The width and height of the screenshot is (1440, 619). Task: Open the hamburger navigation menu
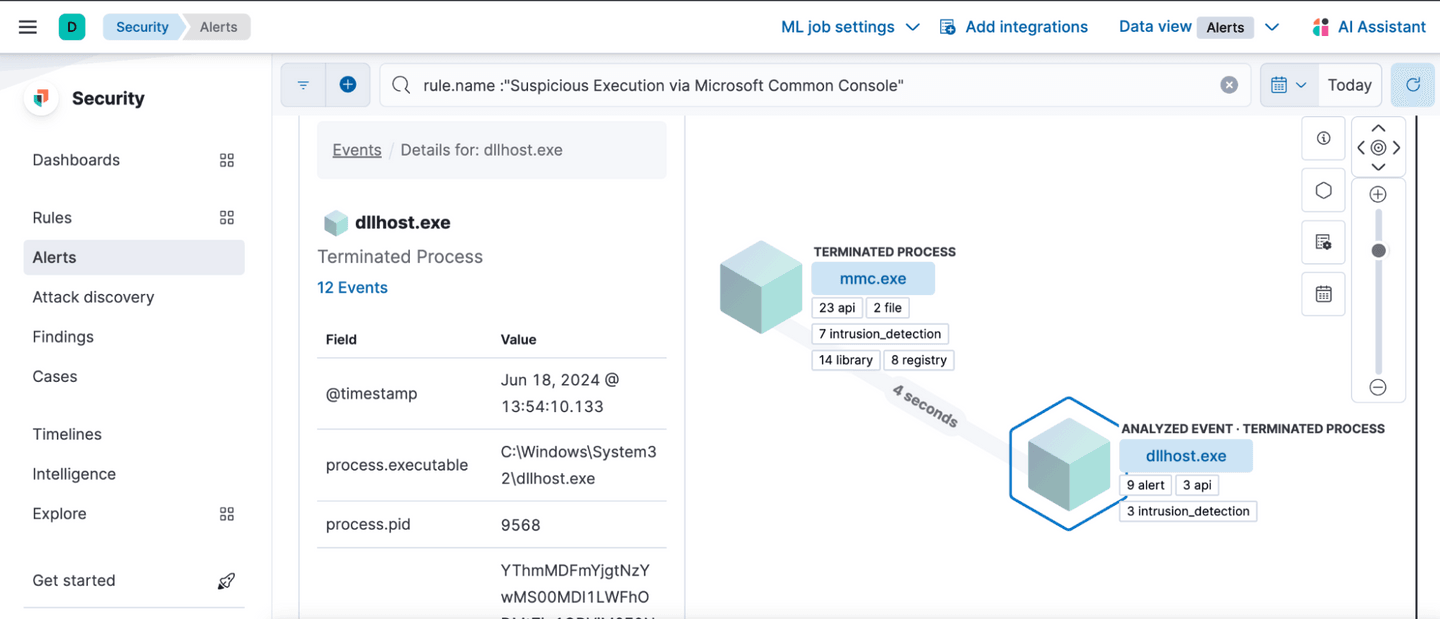[28, 27]
